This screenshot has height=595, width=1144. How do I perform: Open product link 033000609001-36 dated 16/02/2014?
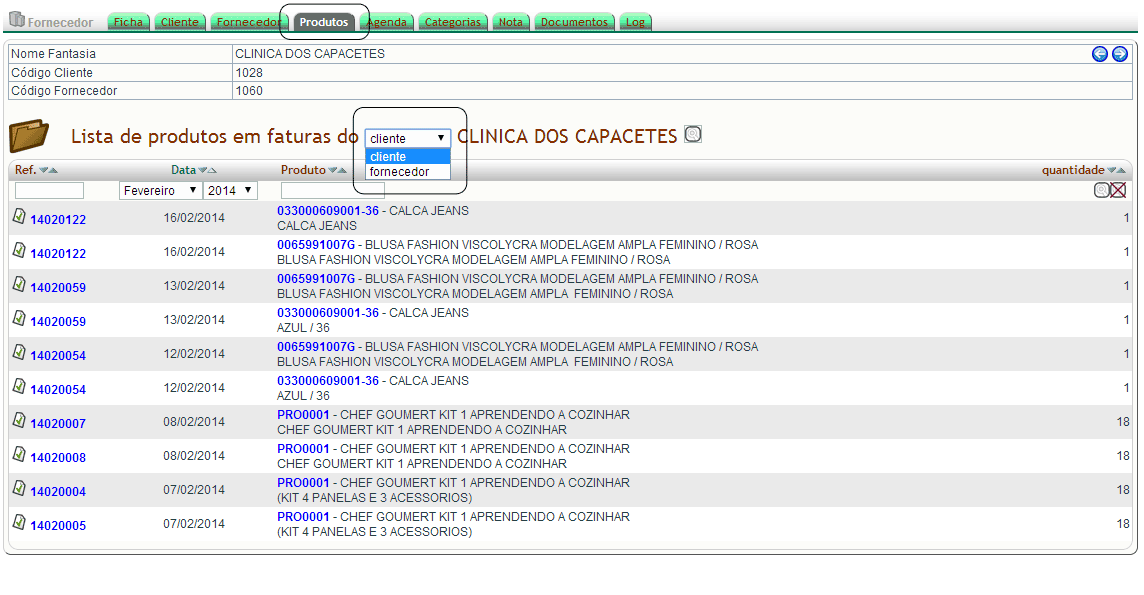(328, 211)
